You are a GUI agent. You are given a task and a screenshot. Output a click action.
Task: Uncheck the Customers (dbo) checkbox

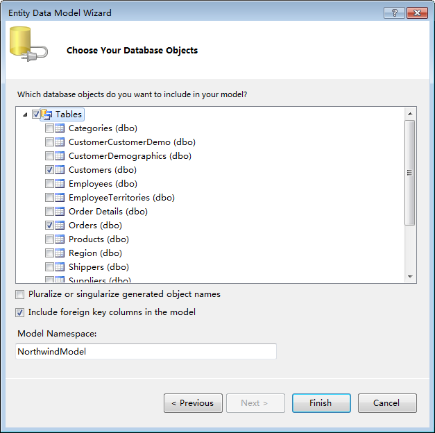[x=49, y=170]
